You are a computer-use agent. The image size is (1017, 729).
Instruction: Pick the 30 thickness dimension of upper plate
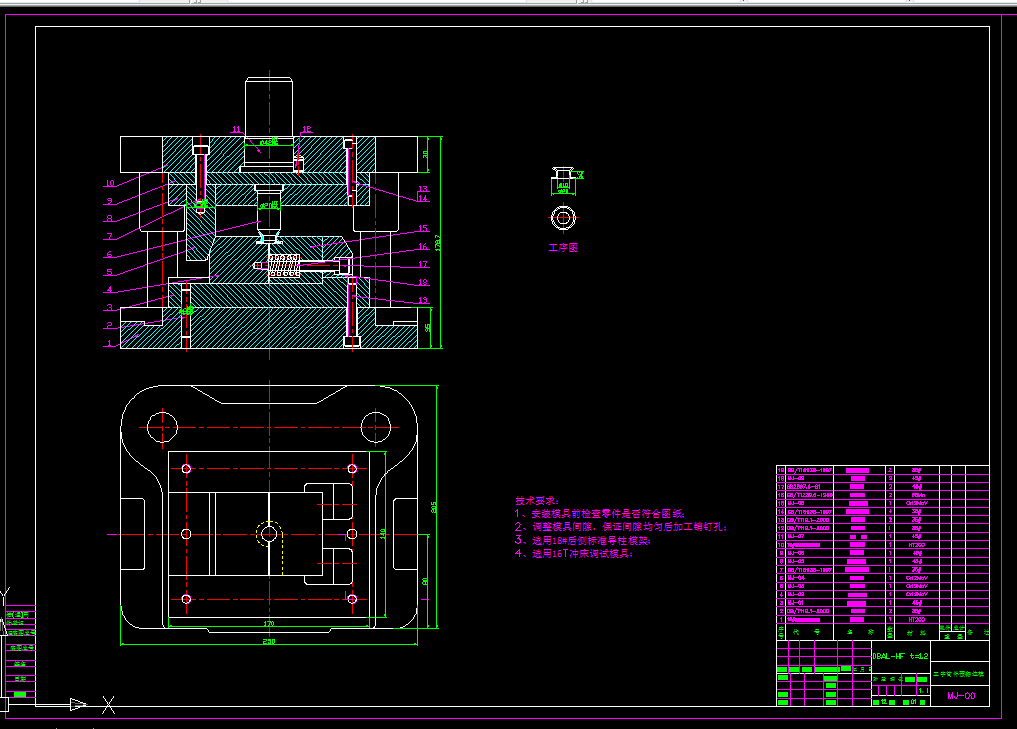tap(425, 154)
